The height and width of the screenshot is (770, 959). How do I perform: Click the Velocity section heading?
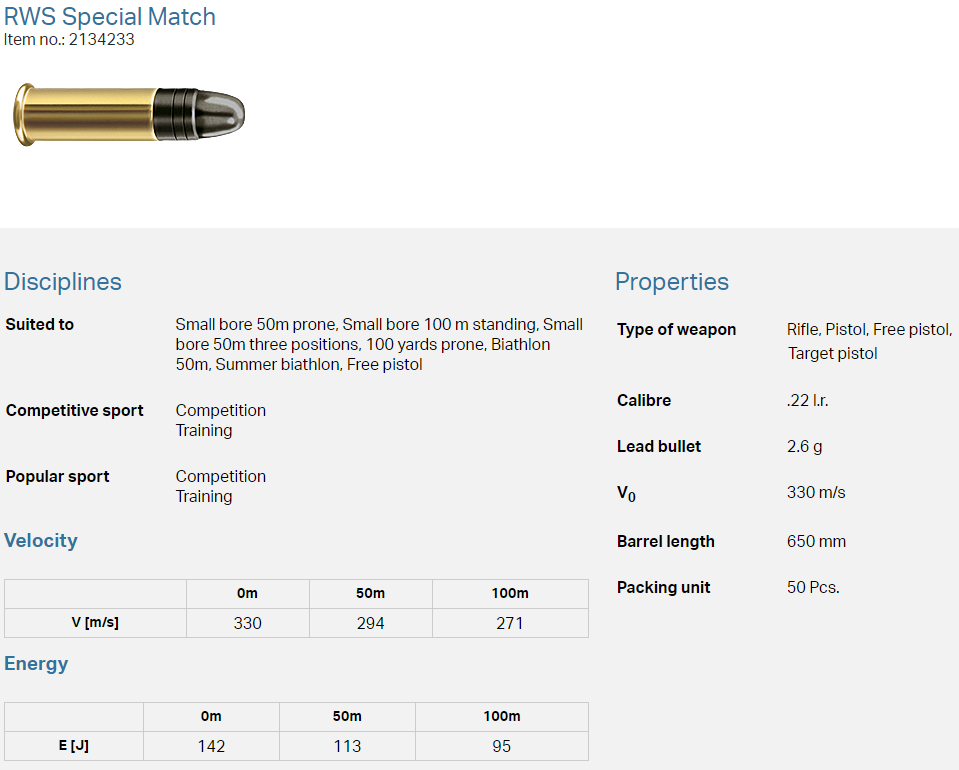41,541
